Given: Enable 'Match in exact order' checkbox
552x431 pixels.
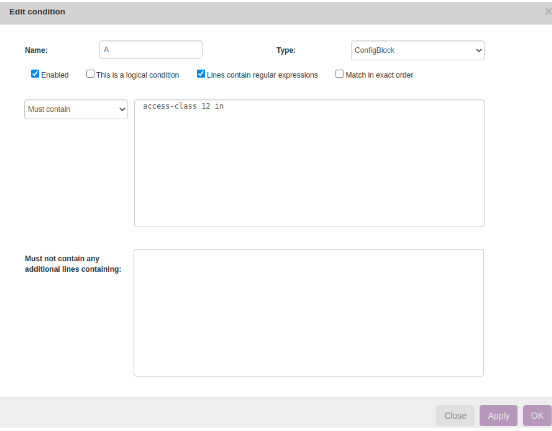Looking at the screenshot, I should click(x=339, y=74).
